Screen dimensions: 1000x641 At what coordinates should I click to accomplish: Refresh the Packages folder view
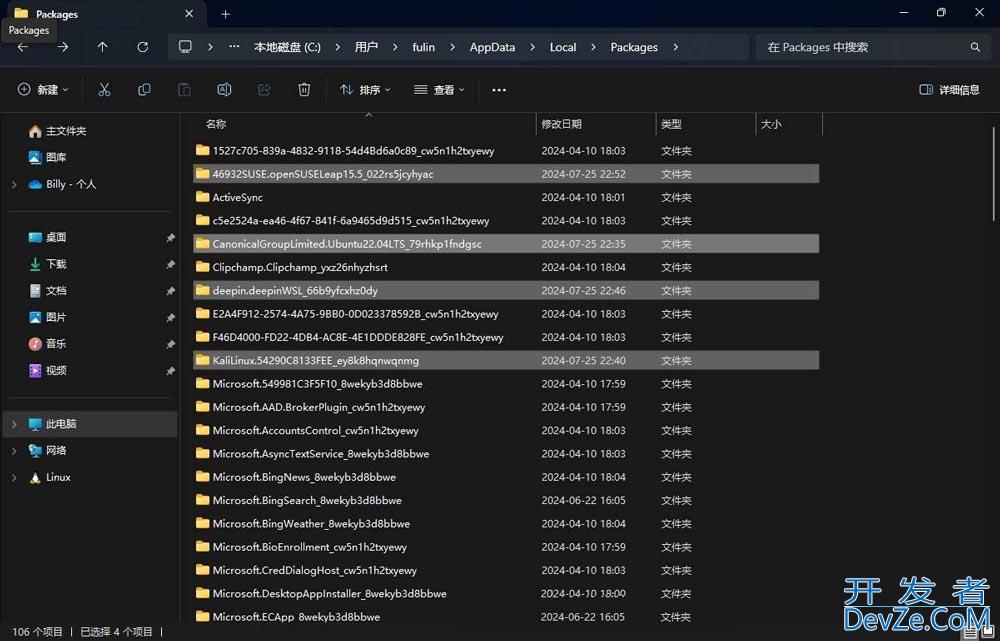(x=143, y=47)
